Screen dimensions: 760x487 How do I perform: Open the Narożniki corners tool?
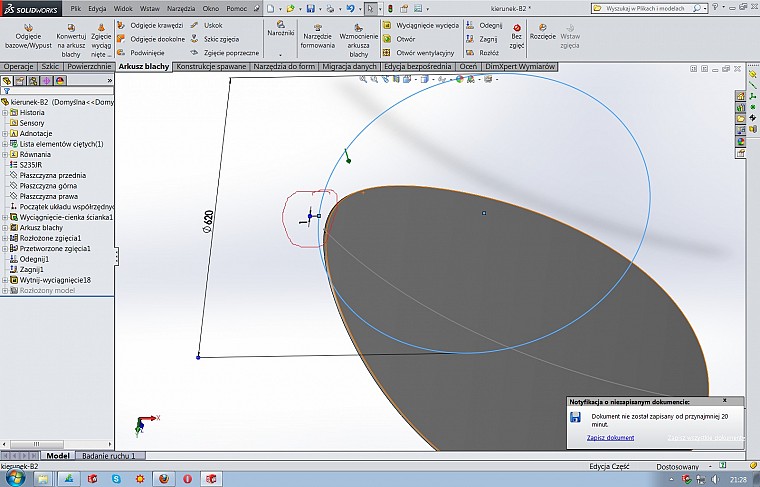tap(281, 28)
